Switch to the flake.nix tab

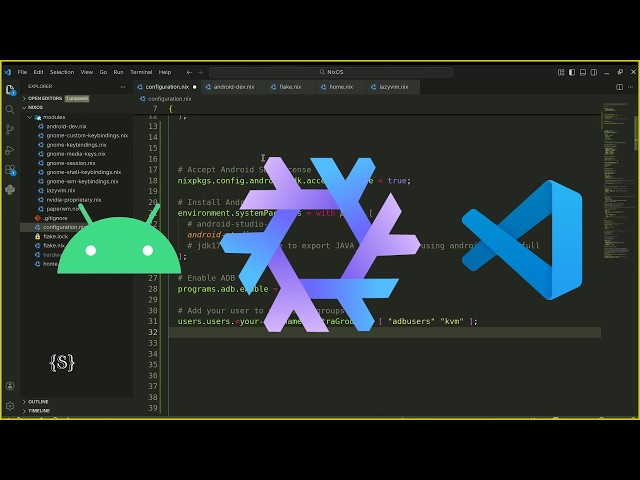pyautogui.click(x=290, y=87)
